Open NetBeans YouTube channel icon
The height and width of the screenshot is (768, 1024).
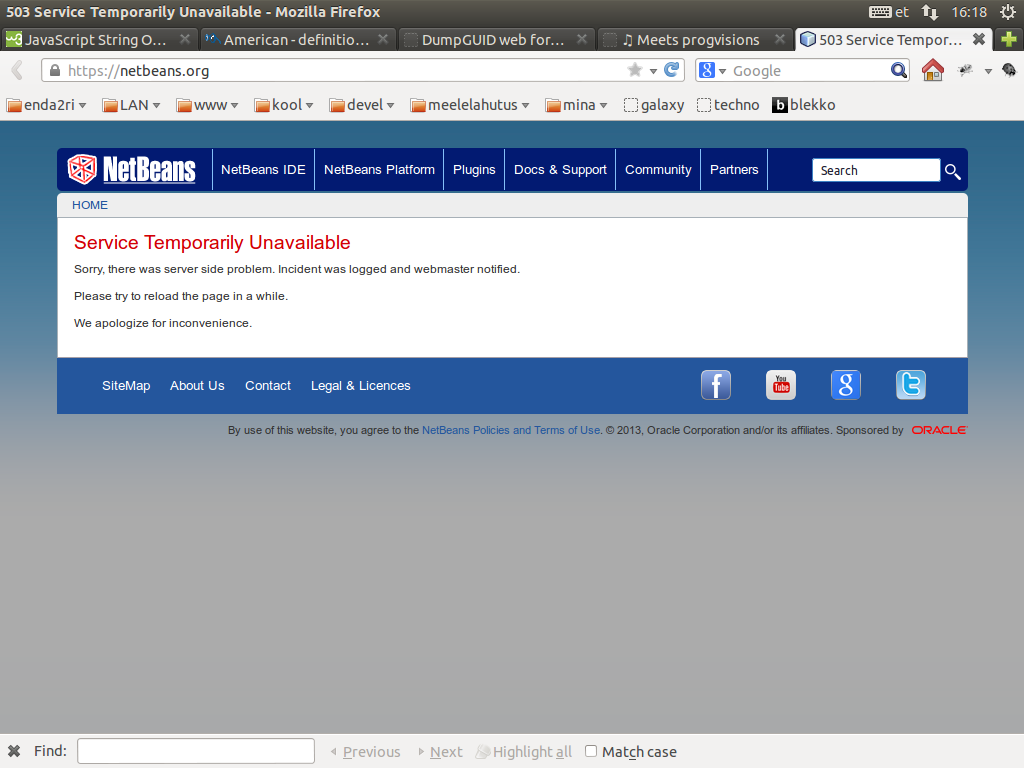[781, 385]
